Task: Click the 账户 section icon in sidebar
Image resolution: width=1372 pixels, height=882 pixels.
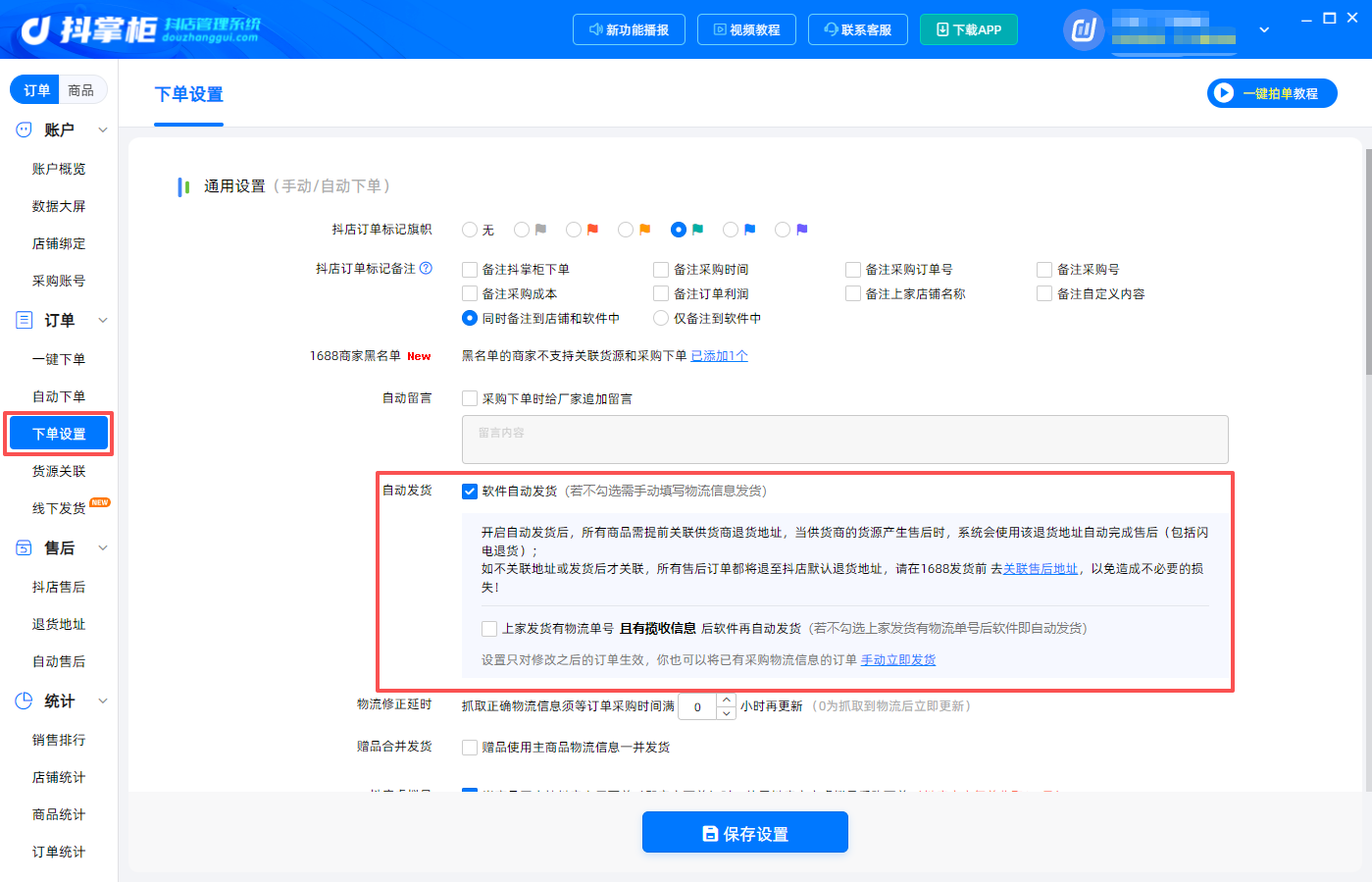Action: pyautogui.click(x=24, y=130)
